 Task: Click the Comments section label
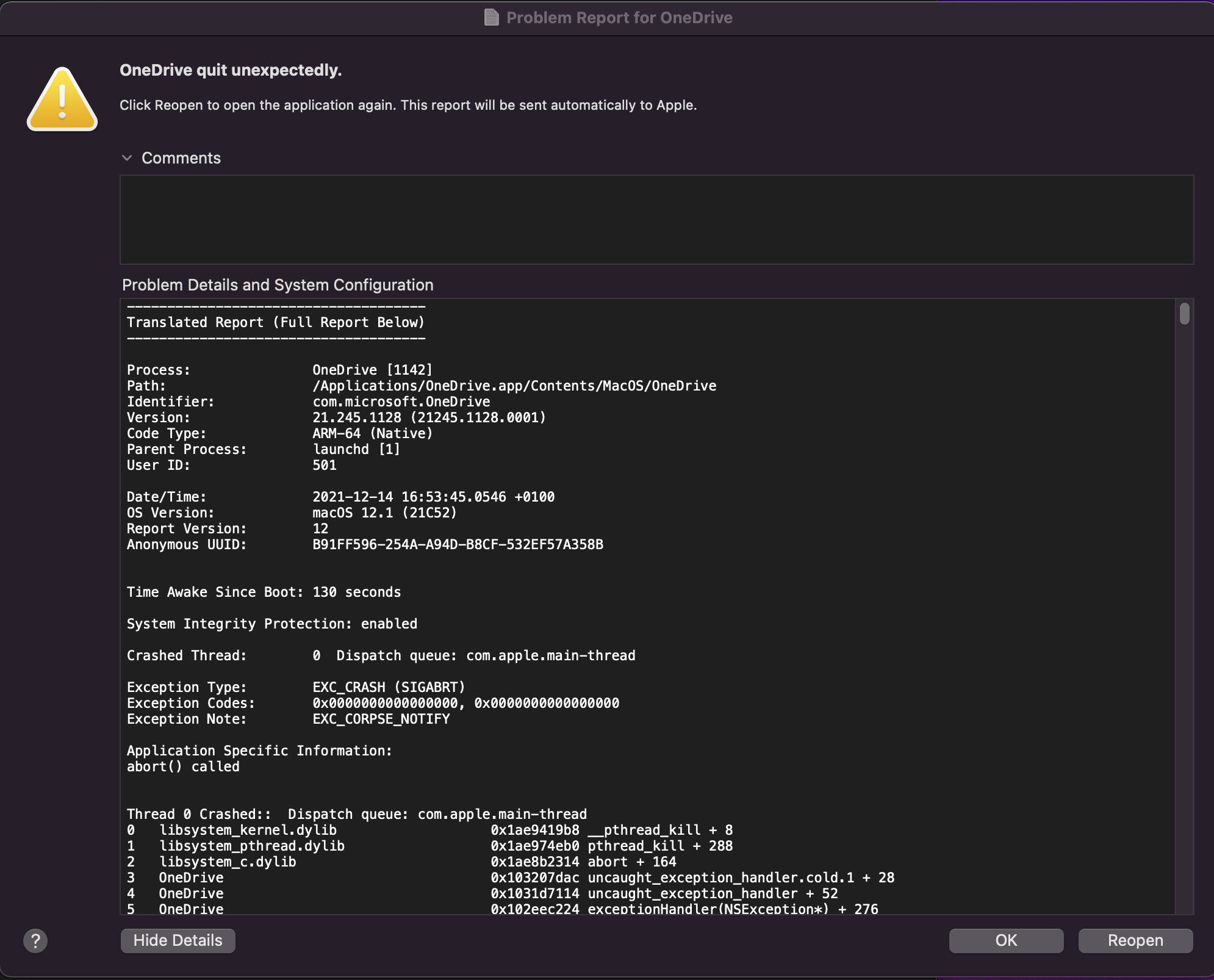pyautogui.click(x=181, y=158)
